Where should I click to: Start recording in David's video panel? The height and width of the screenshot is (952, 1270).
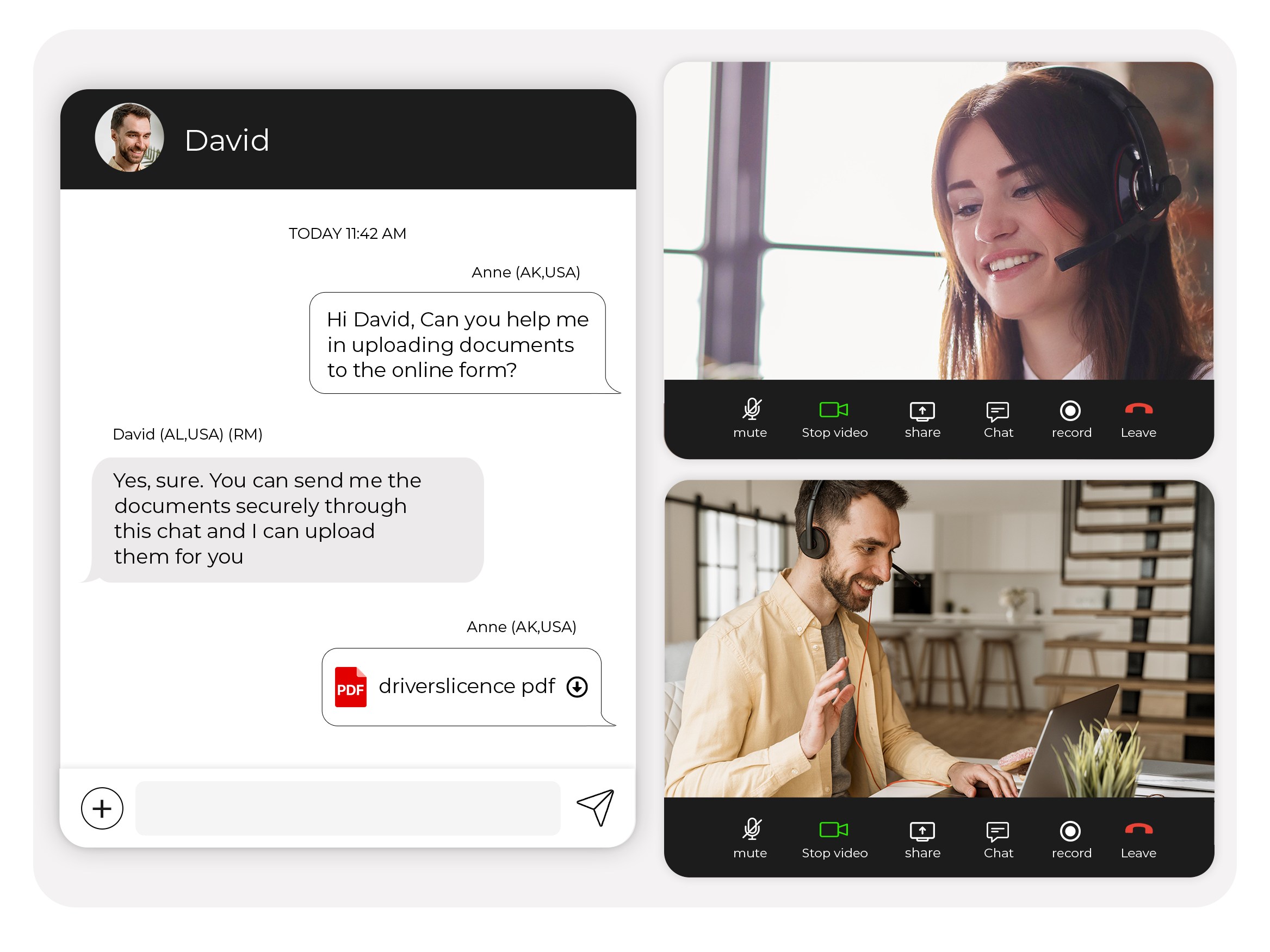(x=1071, y=839)
